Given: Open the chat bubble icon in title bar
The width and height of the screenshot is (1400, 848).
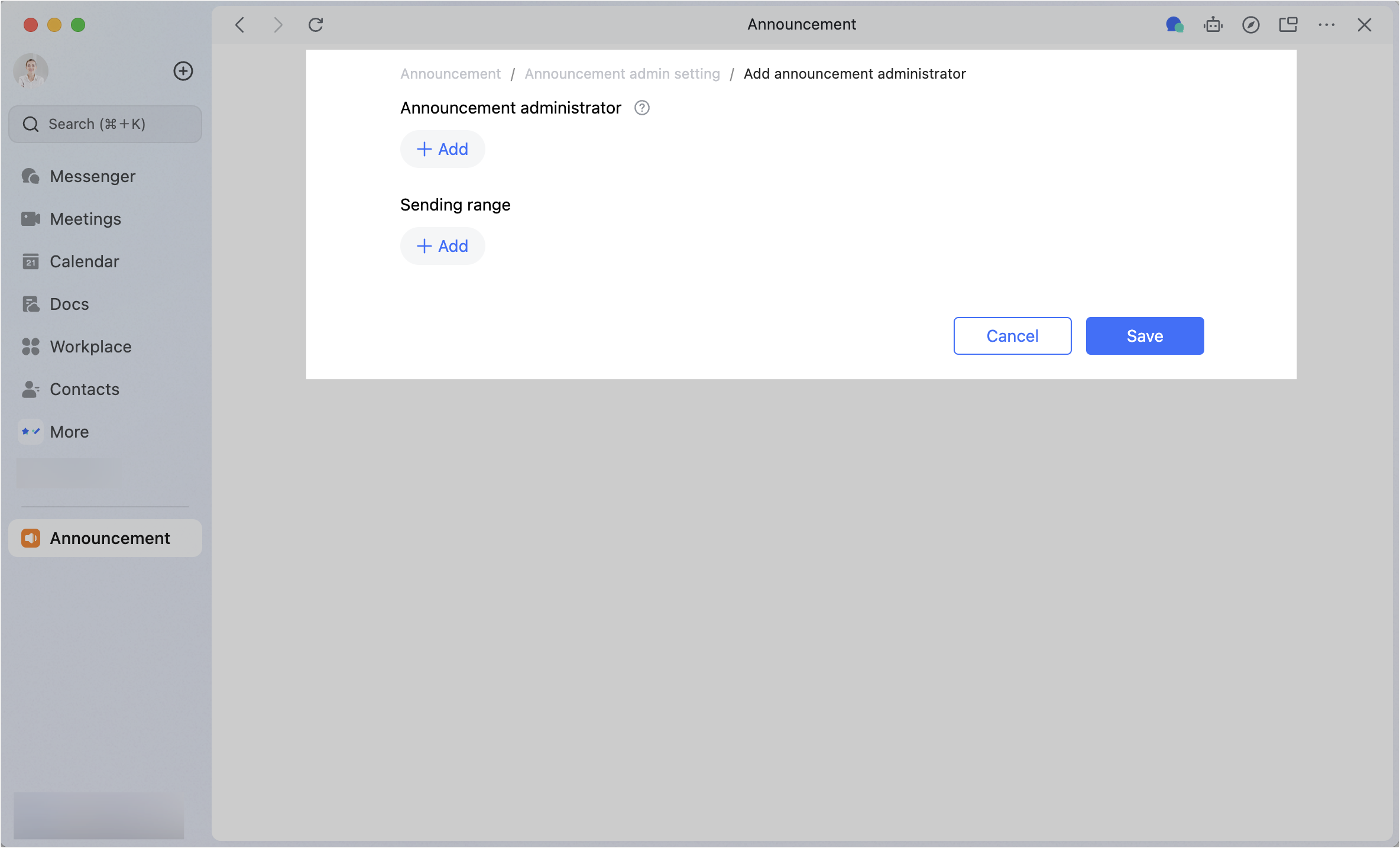Looking at the screenshot, I should [1175, 25].
